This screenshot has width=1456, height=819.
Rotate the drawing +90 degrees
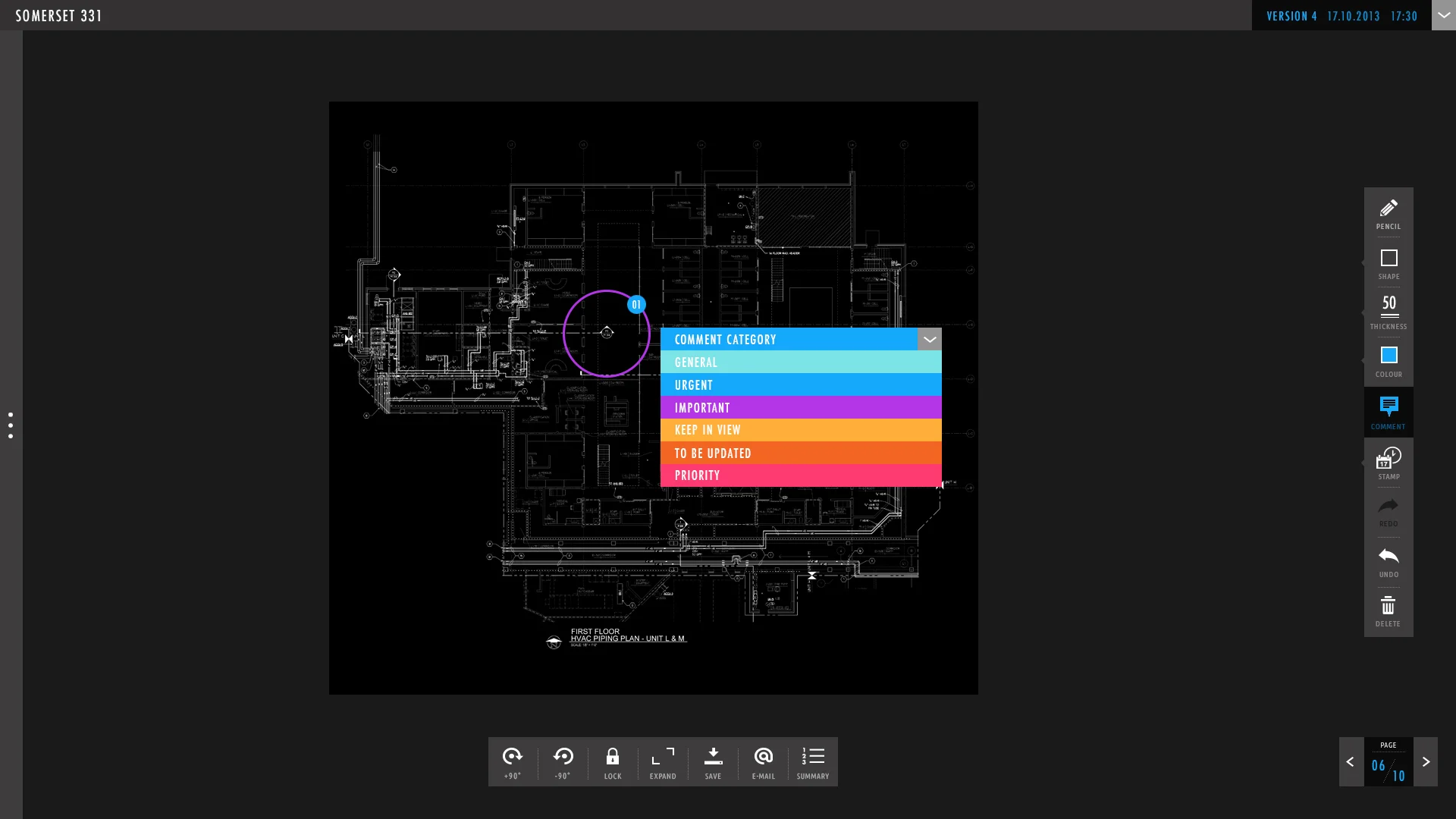point(513,762)
